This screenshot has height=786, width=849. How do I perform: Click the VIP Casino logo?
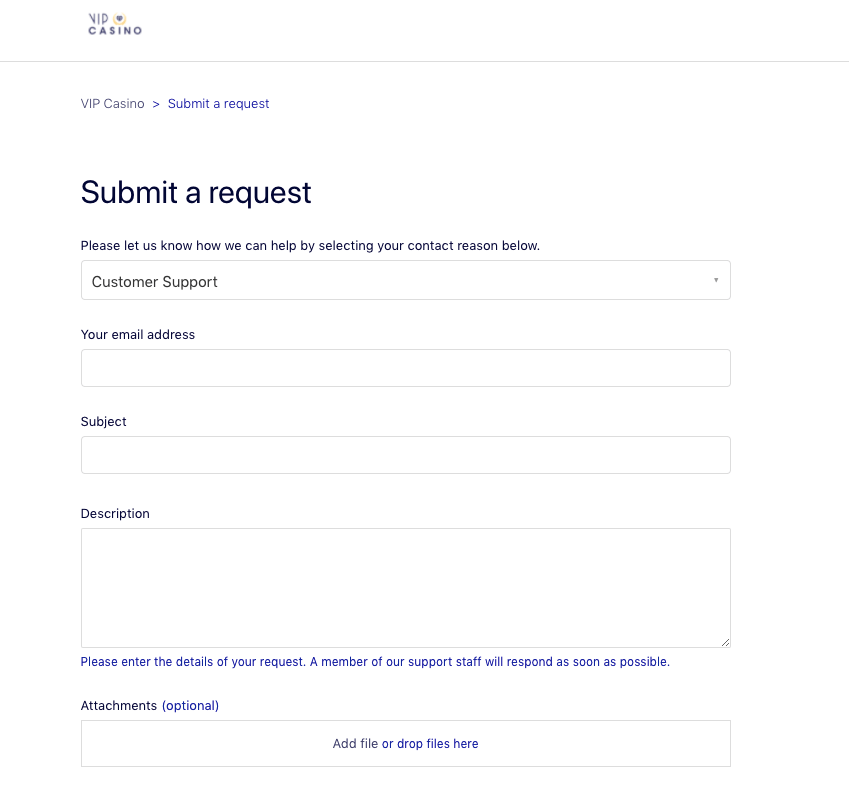115,24
